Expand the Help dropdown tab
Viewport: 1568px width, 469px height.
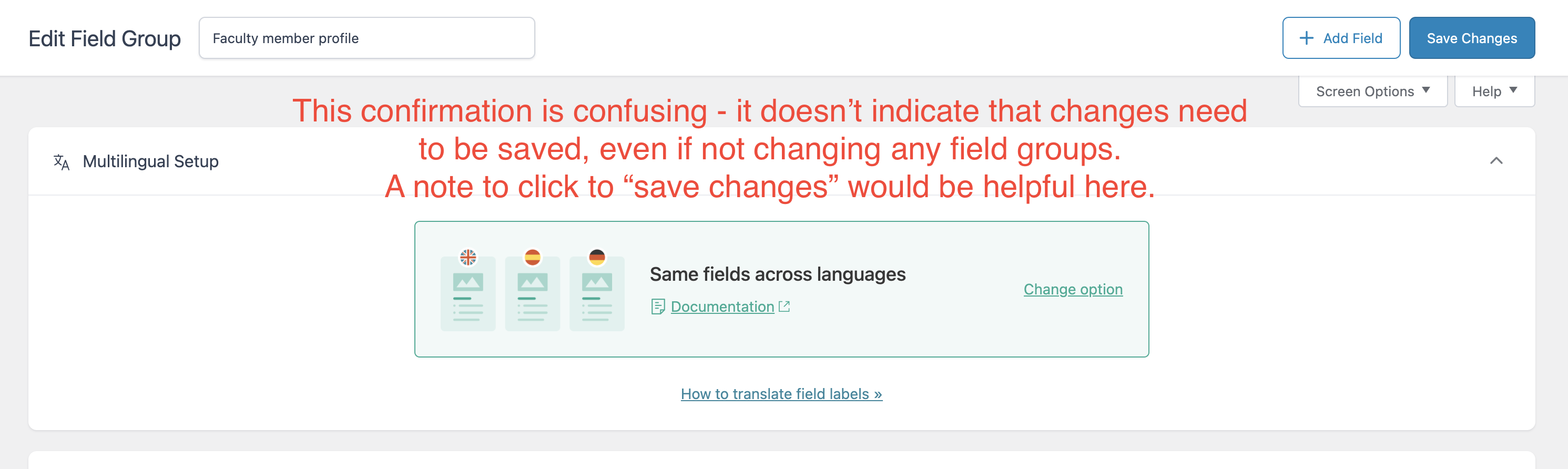[1494, 91]
